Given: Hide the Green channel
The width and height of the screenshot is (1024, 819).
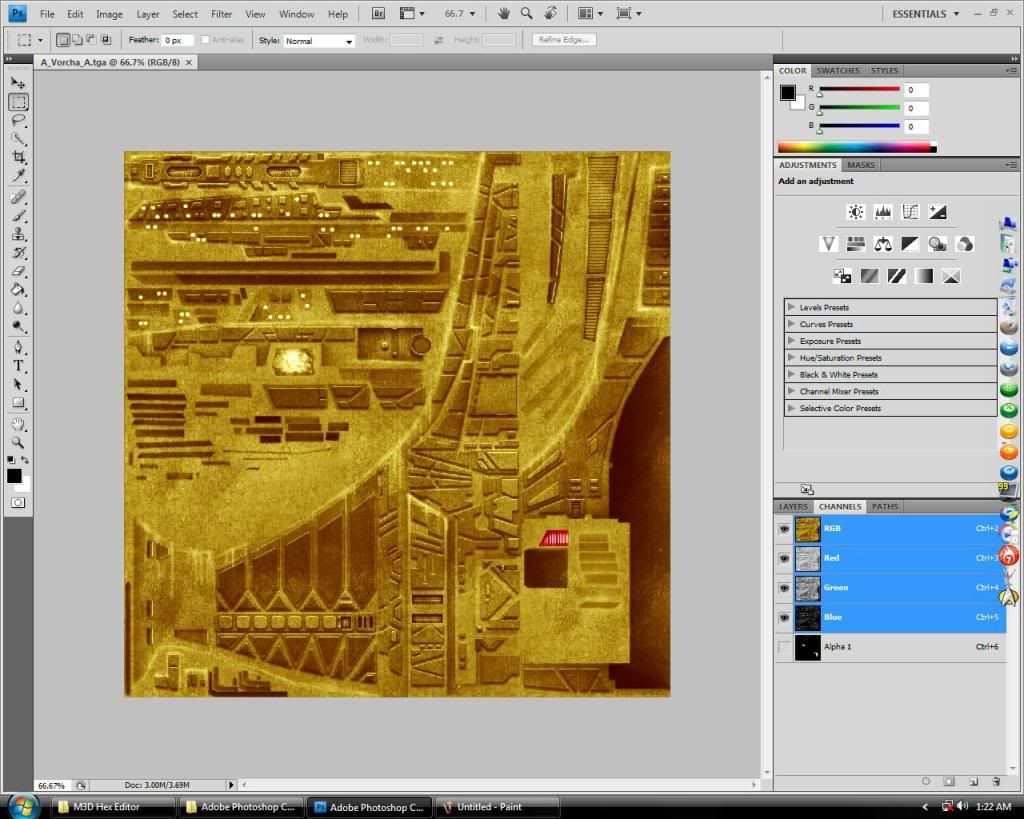Looking at the screenshot, I should [784, 588].
